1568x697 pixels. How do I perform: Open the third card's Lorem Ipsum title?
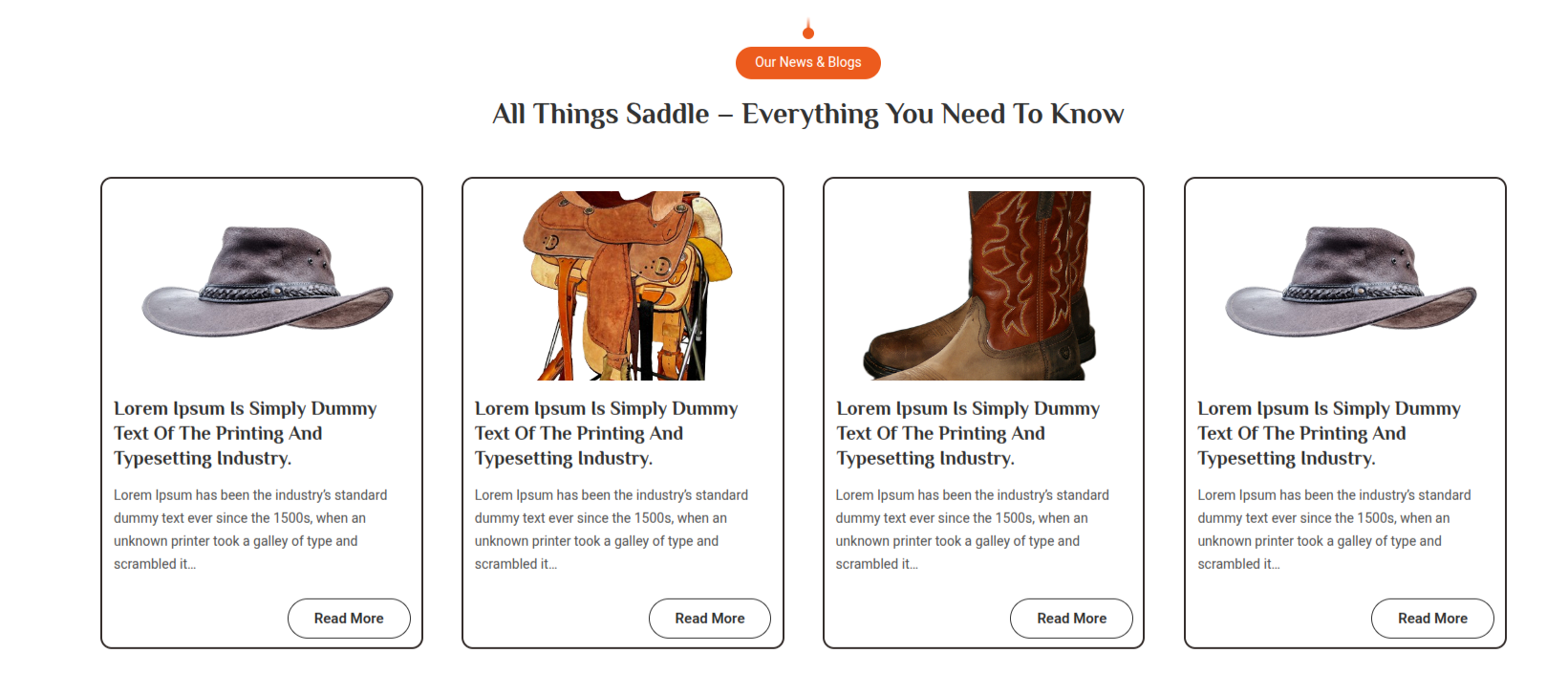click(x=968, y=433)
